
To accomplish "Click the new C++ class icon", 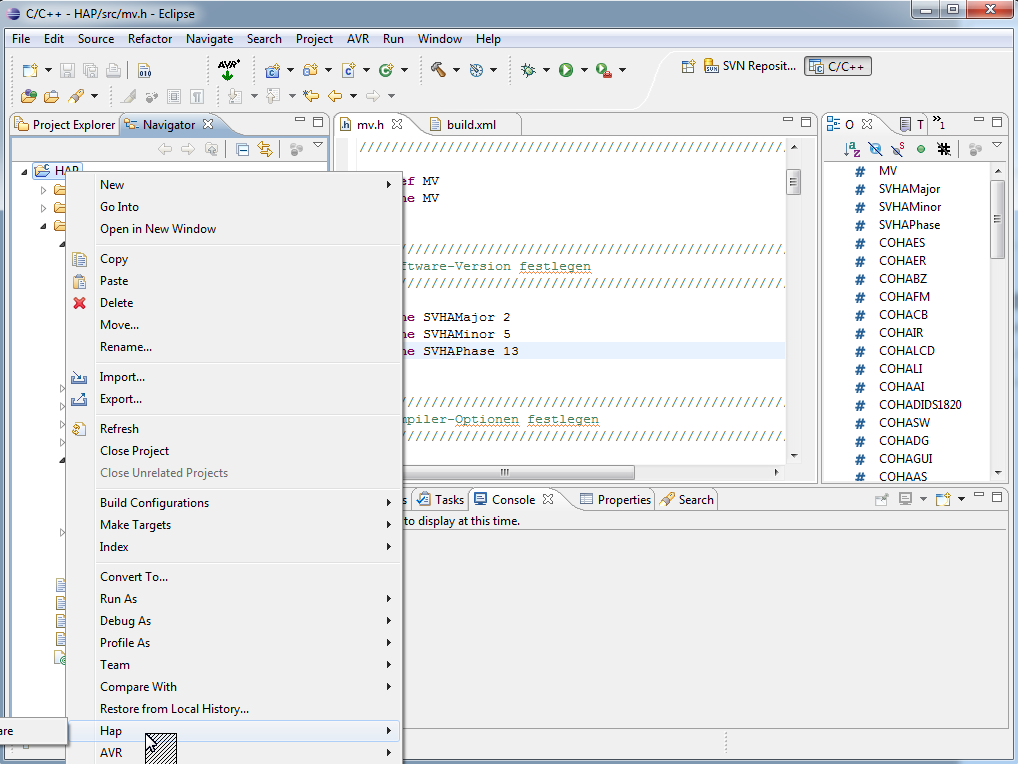I will coord(386,70).
